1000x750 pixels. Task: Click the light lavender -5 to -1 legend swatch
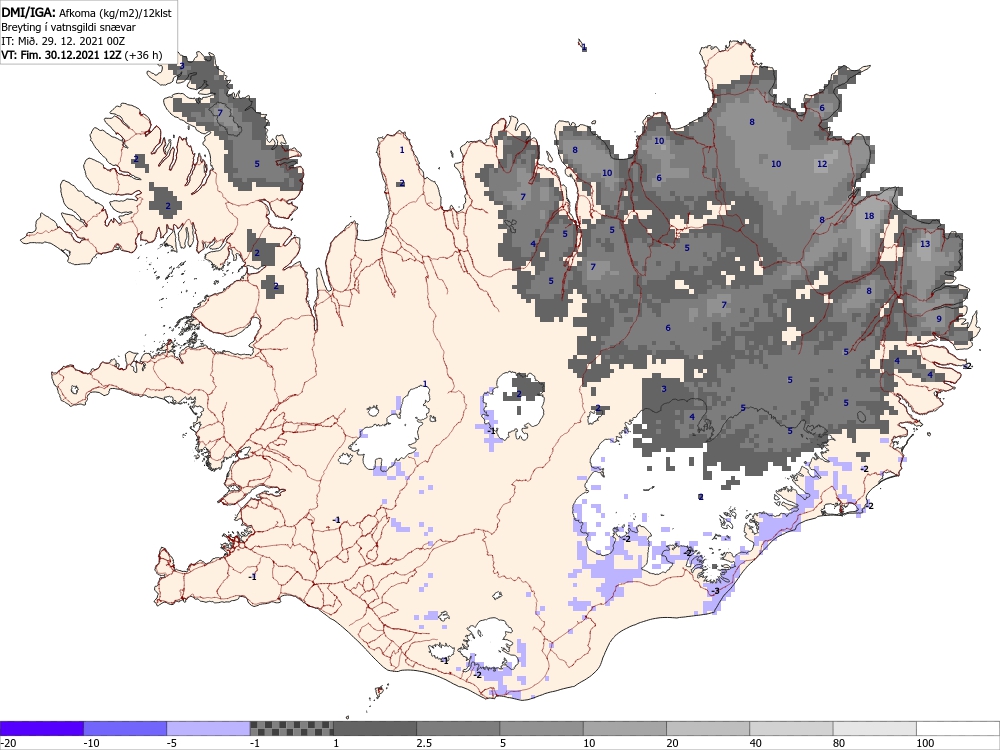click(x=209, y=728)
